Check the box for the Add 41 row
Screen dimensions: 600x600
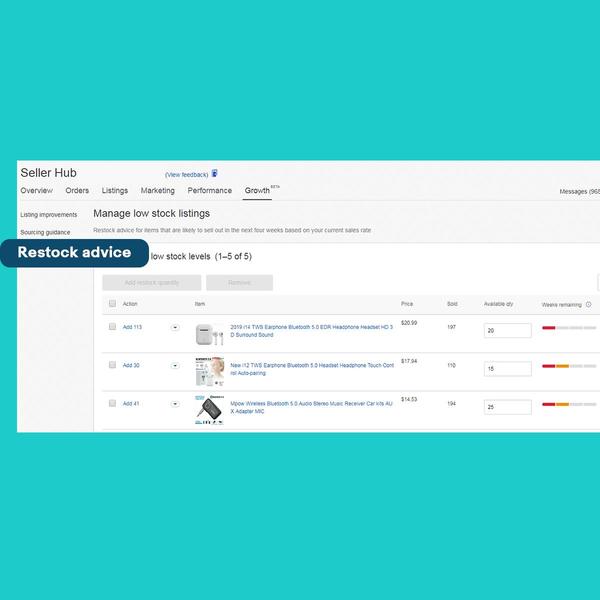112,403
